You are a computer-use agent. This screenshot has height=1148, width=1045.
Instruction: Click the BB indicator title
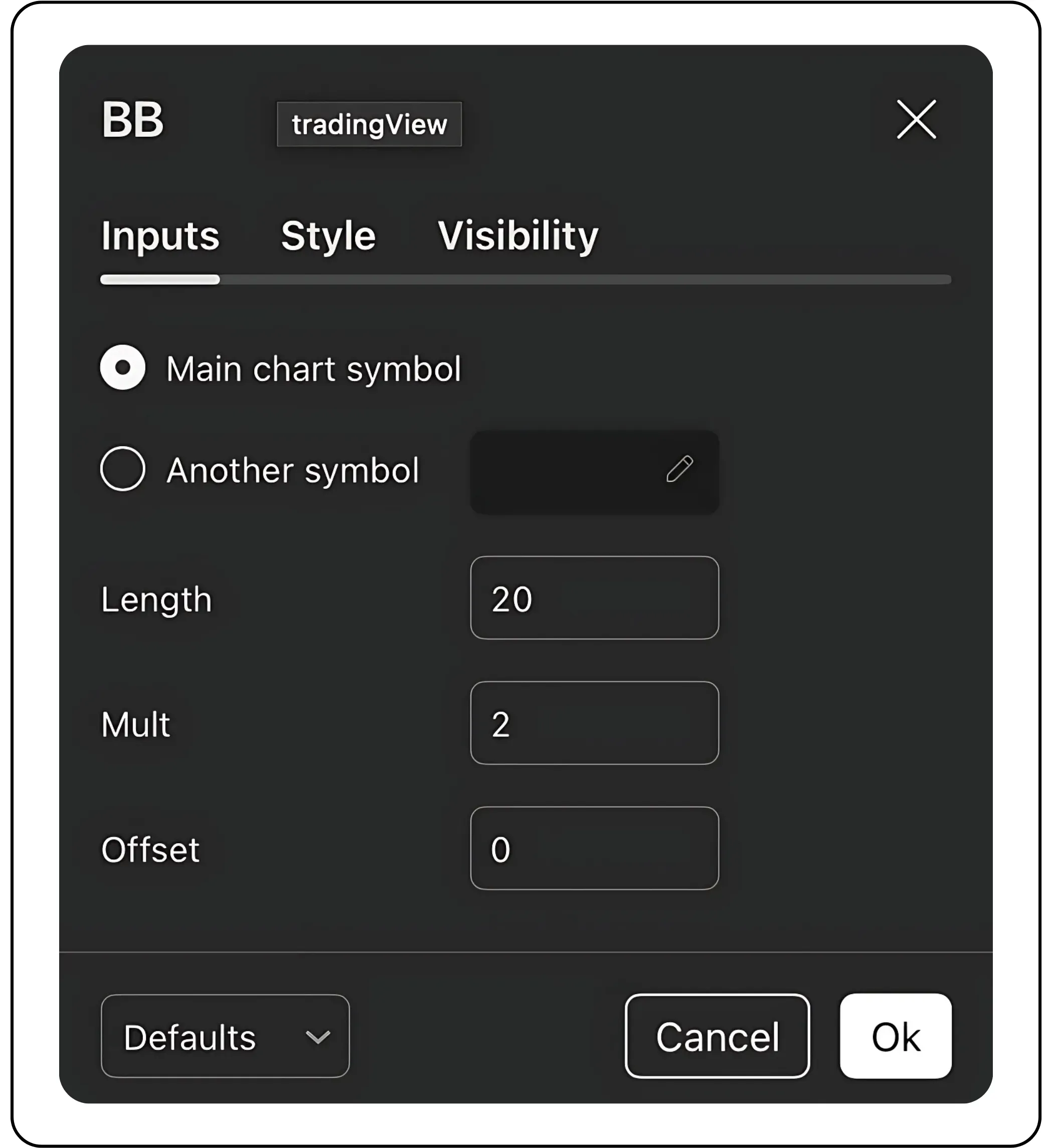tap(133, 120)
